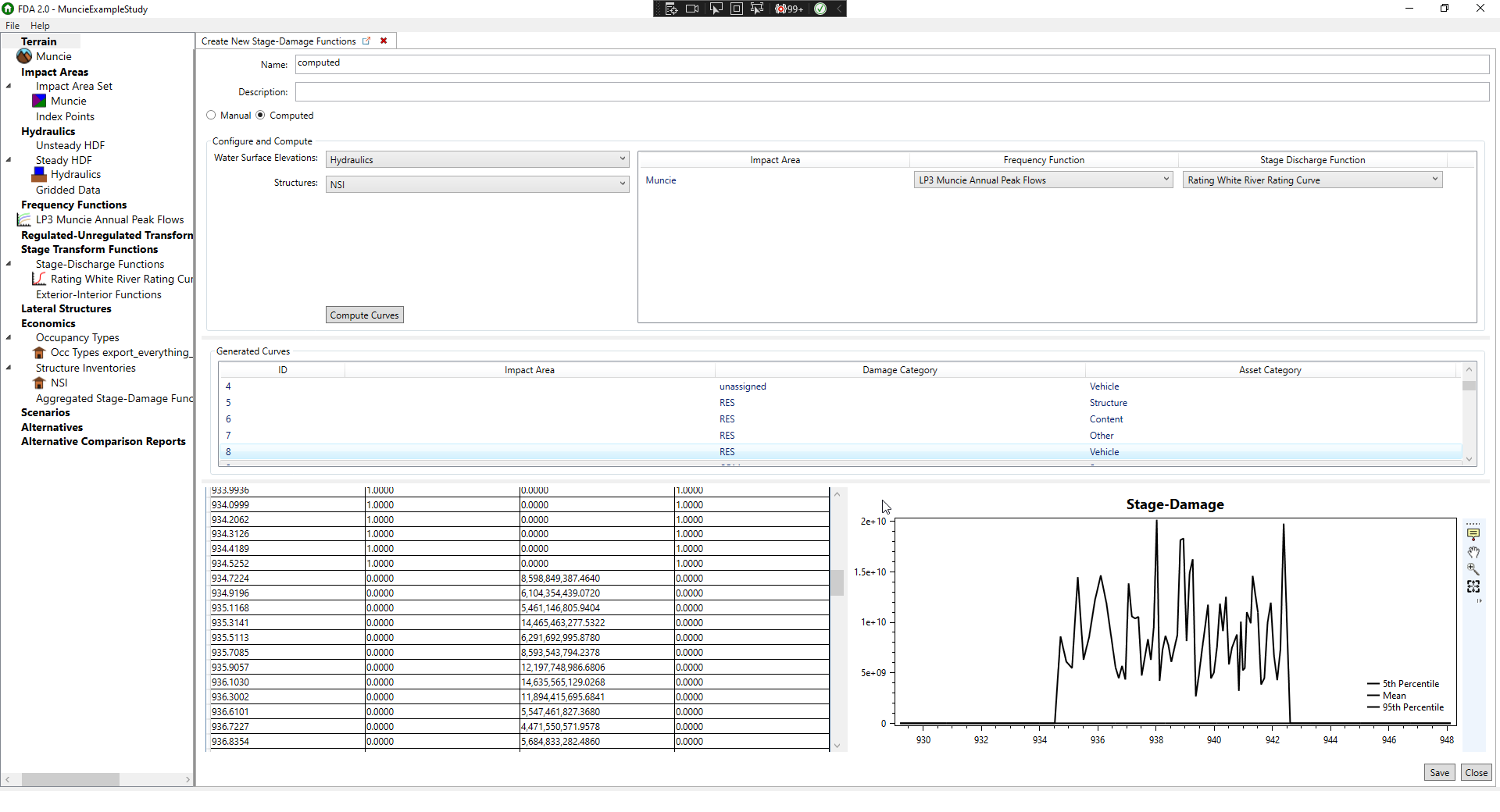Click the fit-to-extent icon beside the plot
The height and width of the screenshot is (812, 1500).
1473,586
